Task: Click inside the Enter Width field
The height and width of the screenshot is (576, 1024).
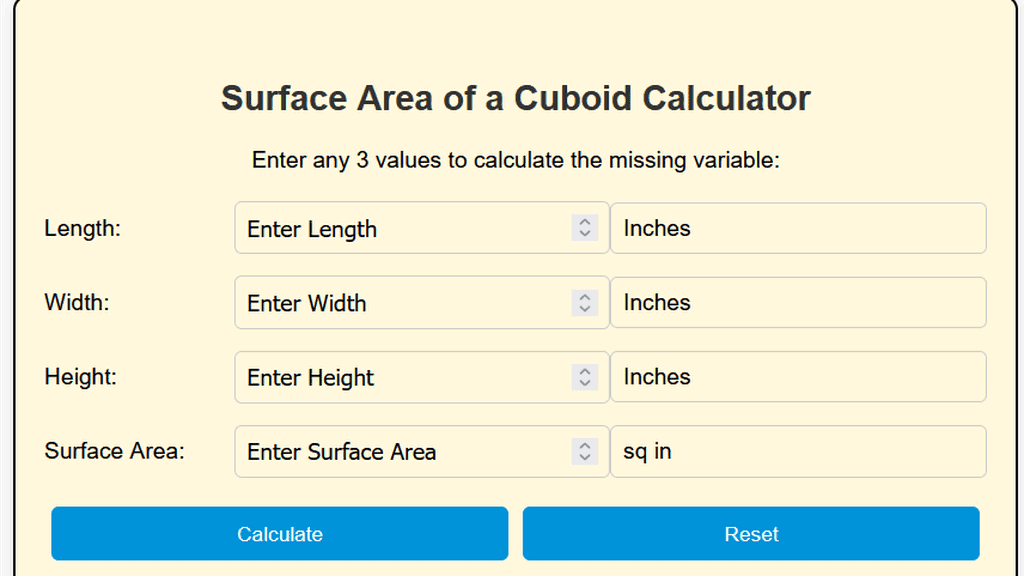Action: (x=400, y=303)
